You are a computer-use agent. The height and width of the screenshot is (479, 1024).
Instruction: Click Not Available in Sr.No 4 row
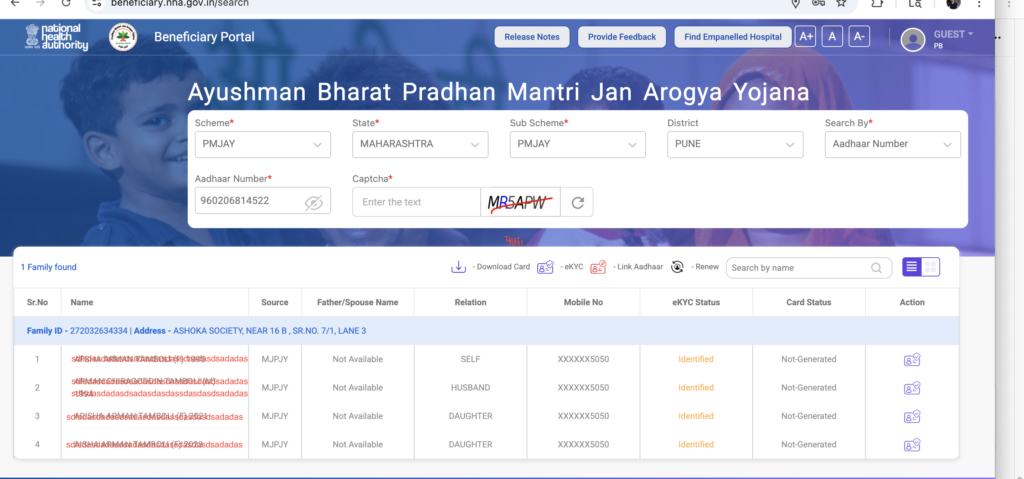click(x=357, y=445)
